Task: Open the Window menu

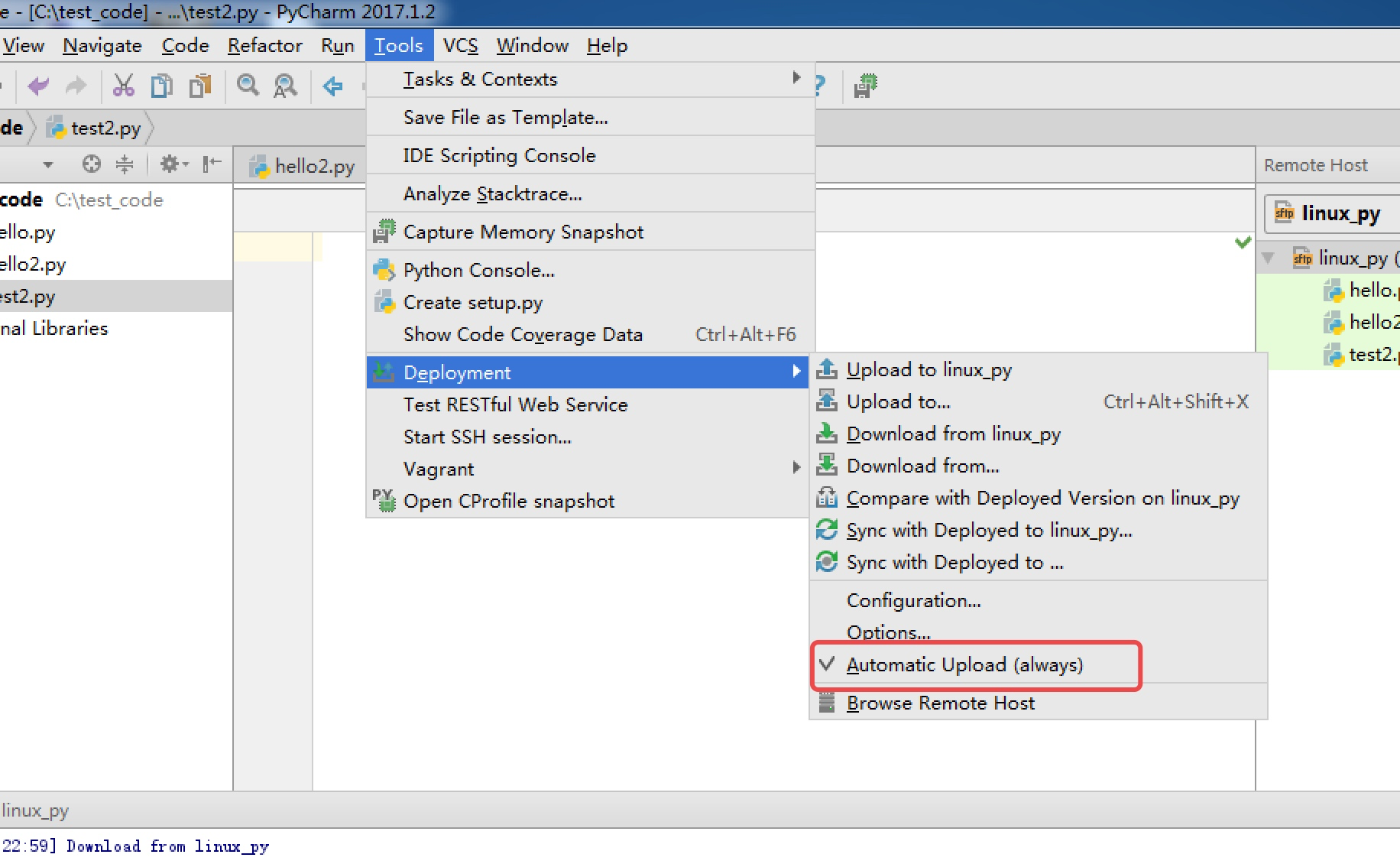Action: (533, 46)
